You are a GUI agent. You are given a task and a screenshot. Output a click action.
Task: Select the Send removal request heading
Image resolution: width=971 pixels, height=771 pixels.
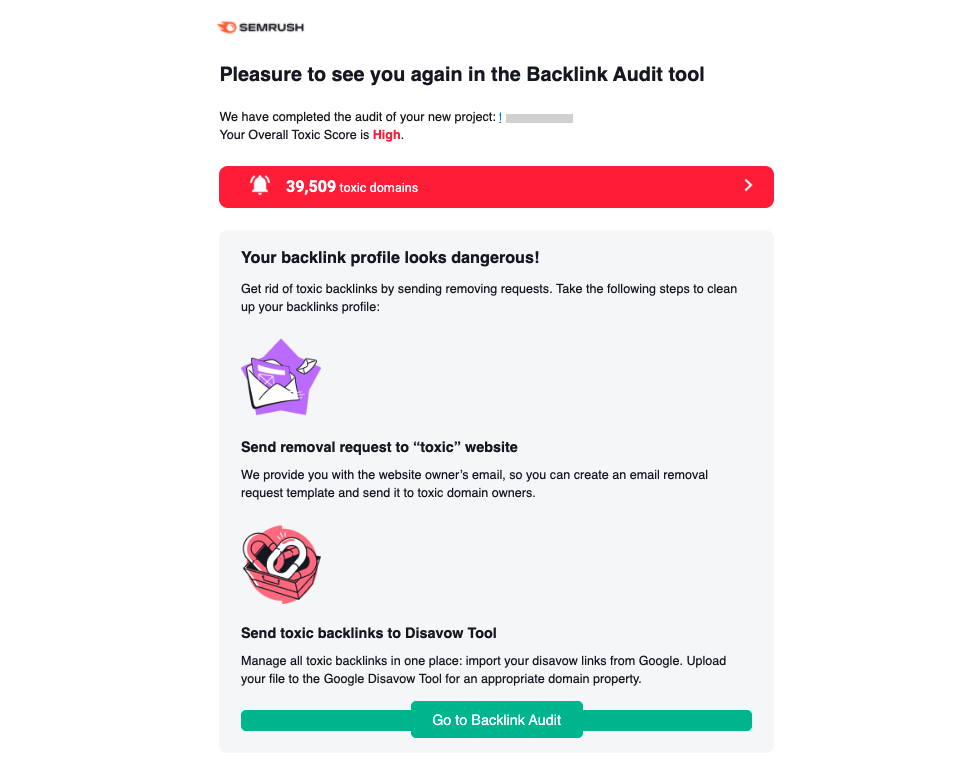click(379, 447)
